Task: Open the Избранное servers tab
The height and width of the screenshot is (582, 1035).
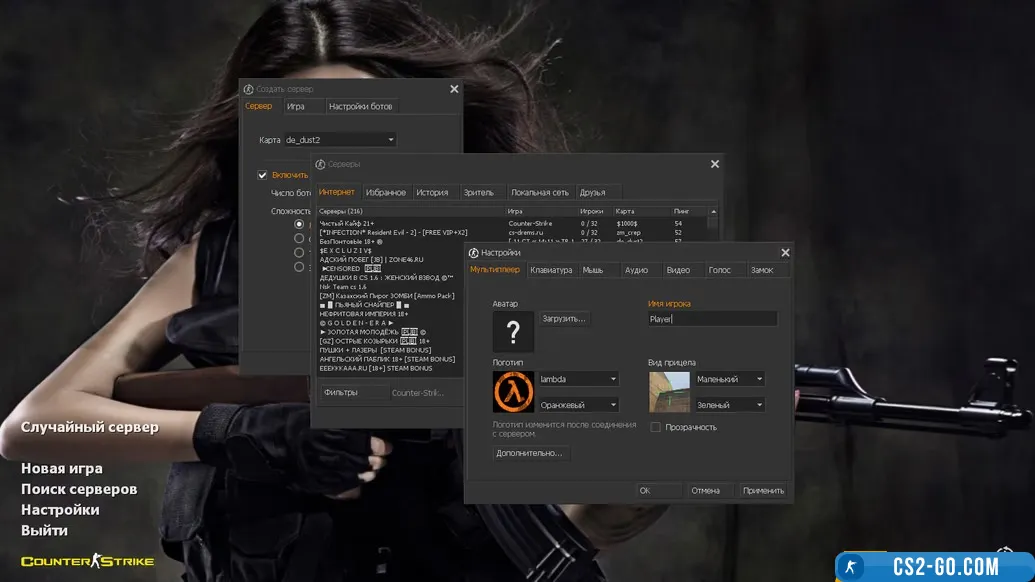Action: [386, 192]
